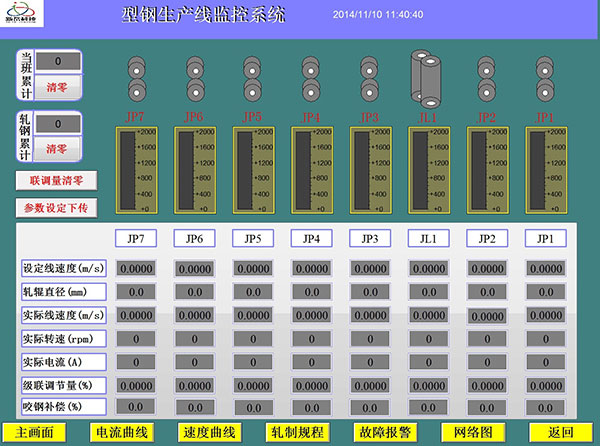
Task: Click the 返回 return button
Action: (561, 432)
